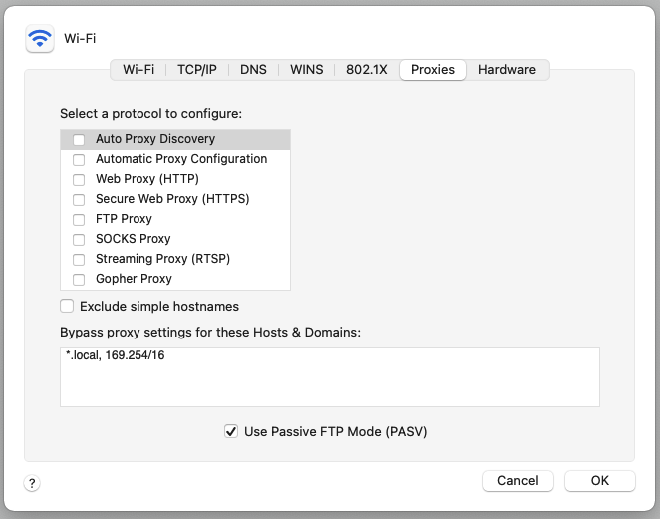Image resolution: width=660 pixels, height=519 pixels.
Task: Enable Gopher Proxy checkbox
Action: 79,280
